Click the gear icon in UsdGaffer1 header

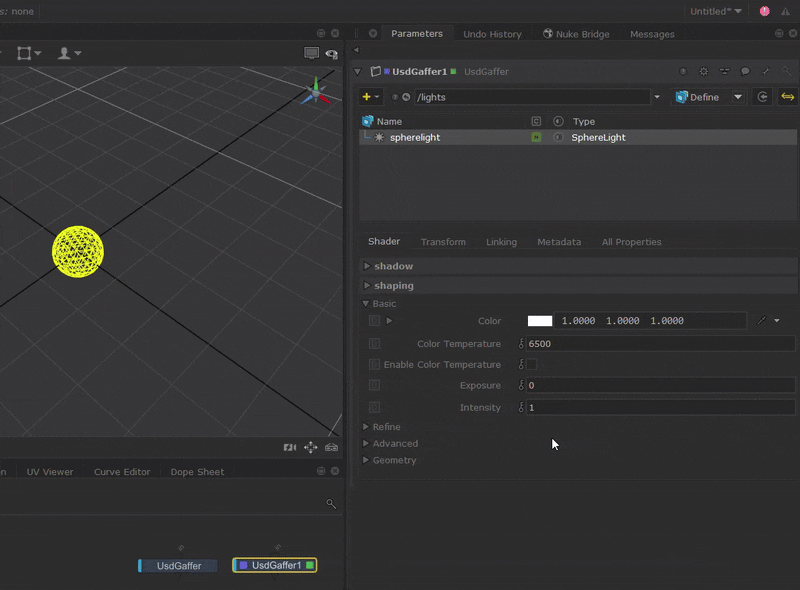[x=703, y=72]
